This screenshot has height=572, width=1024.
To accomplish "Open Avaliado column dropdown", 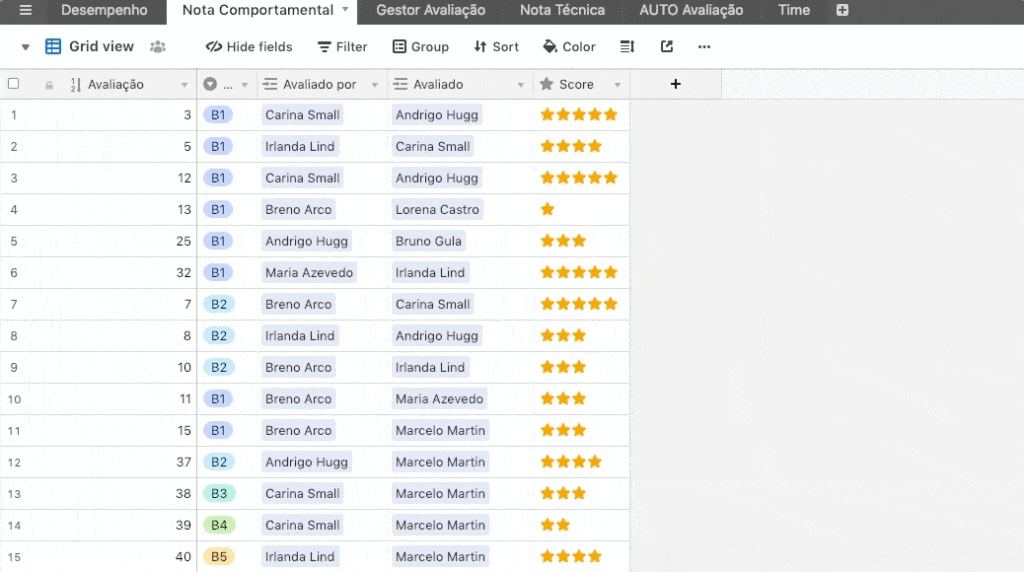I will (520, 85).
